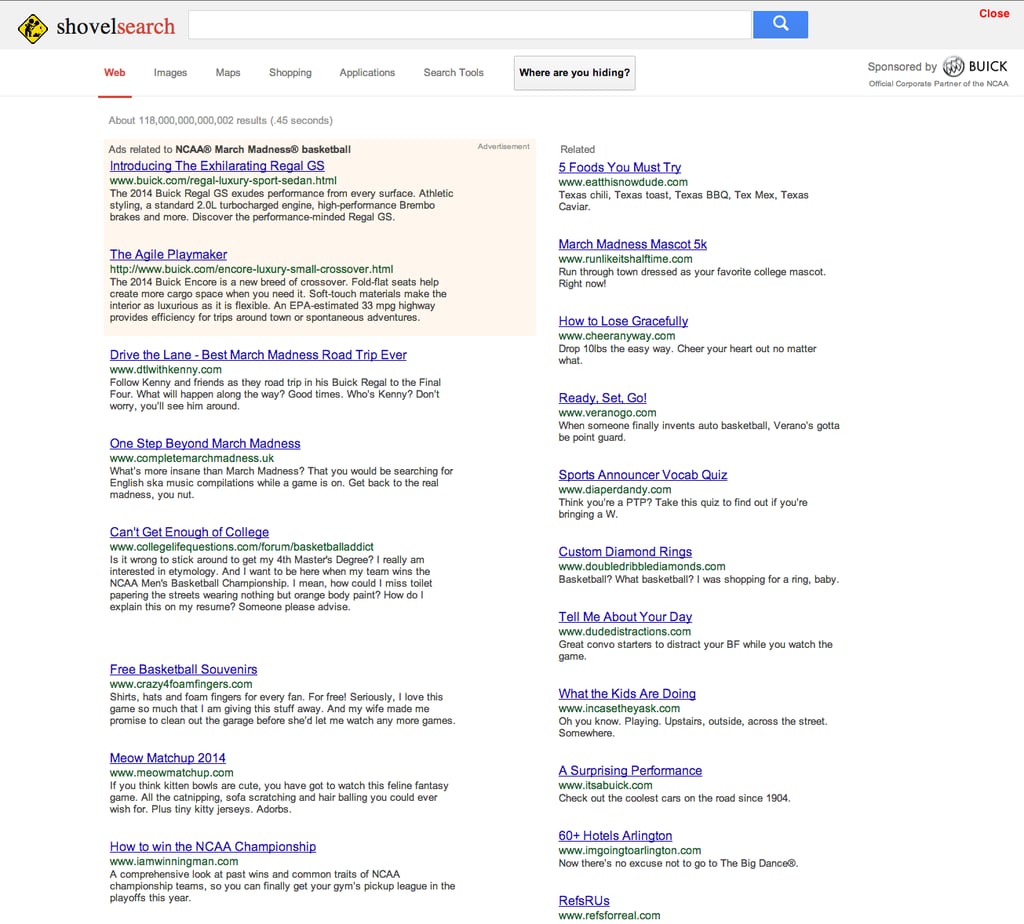Screen dimensions: 1024x924
Task: Follow 'How to Lose Gracefully' link
Action: pyautogui.click(x=623, y=321)
